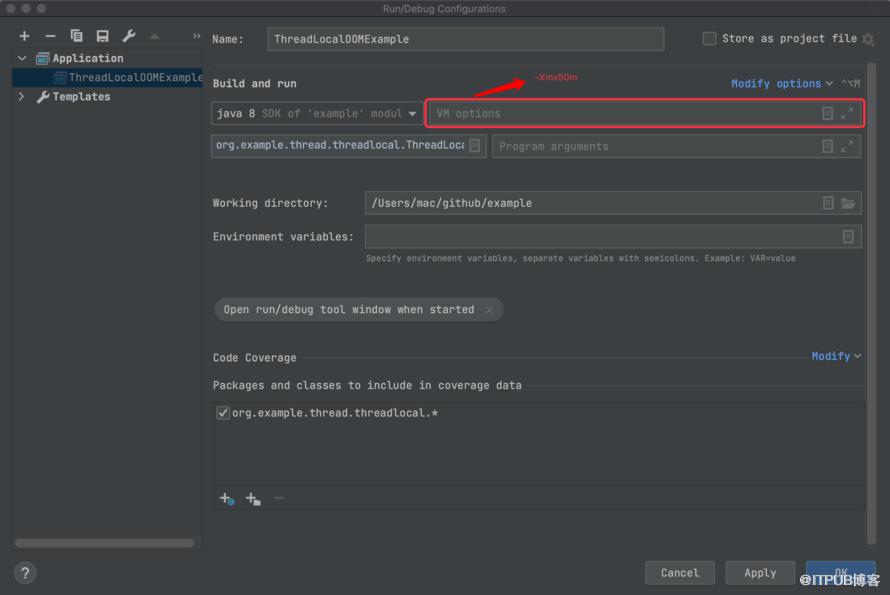890x595 pixels.
Task: Save configuration using the disk icon
Action: click(102, 36)
